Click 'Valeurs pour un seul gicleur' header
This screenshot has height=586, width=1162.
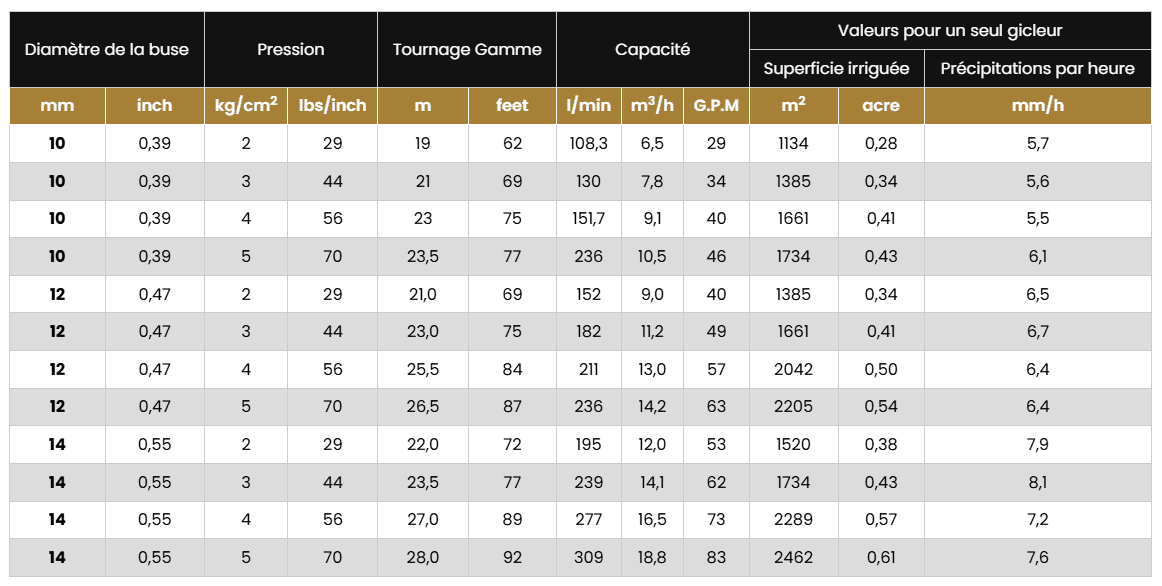coord(952,30)
